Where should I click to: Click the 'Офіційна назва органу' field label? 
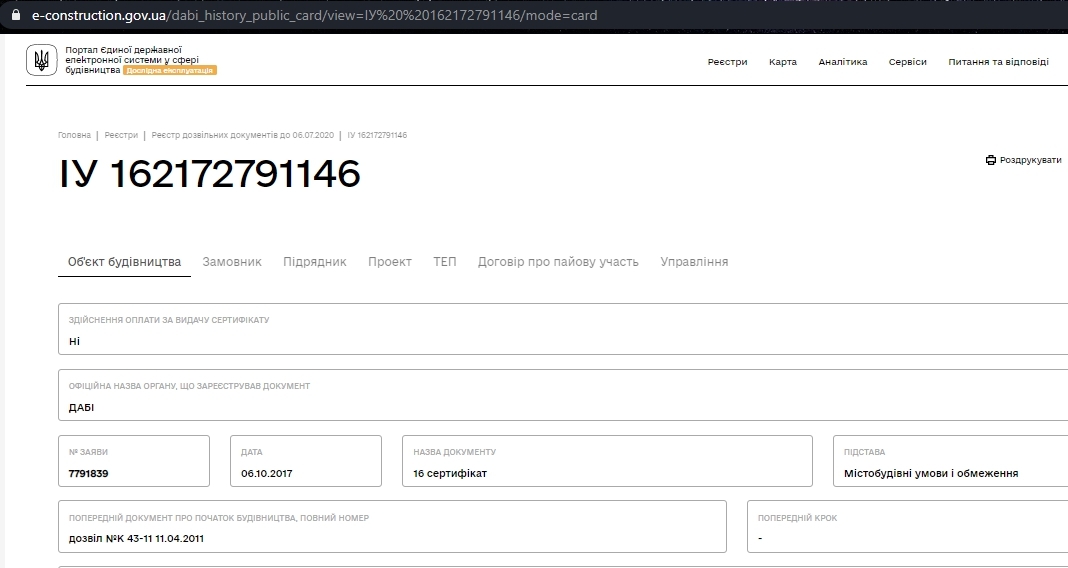coord(189,386)
